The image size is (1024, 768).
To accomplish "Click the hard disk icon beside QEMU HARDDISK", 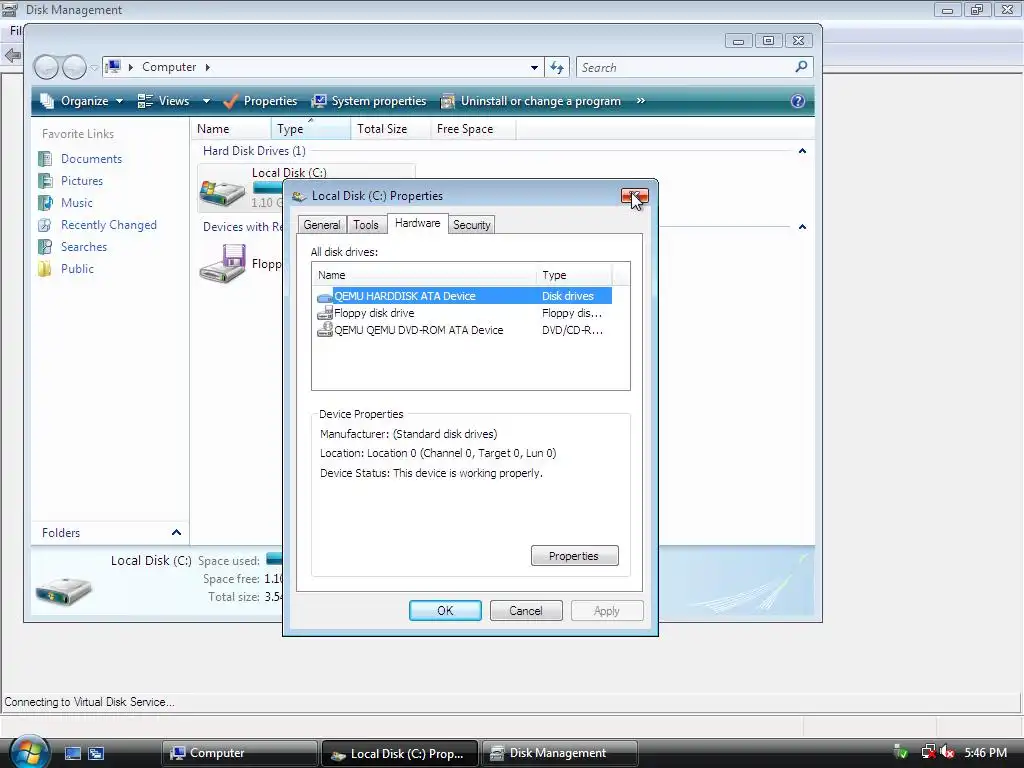I will coord(325,297).
